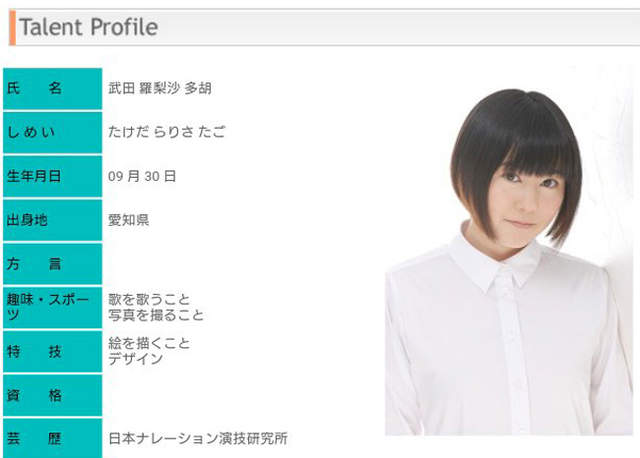
Task: Click the name 武田 羅梨沙 多胡
Action: (x=160, y=88)
